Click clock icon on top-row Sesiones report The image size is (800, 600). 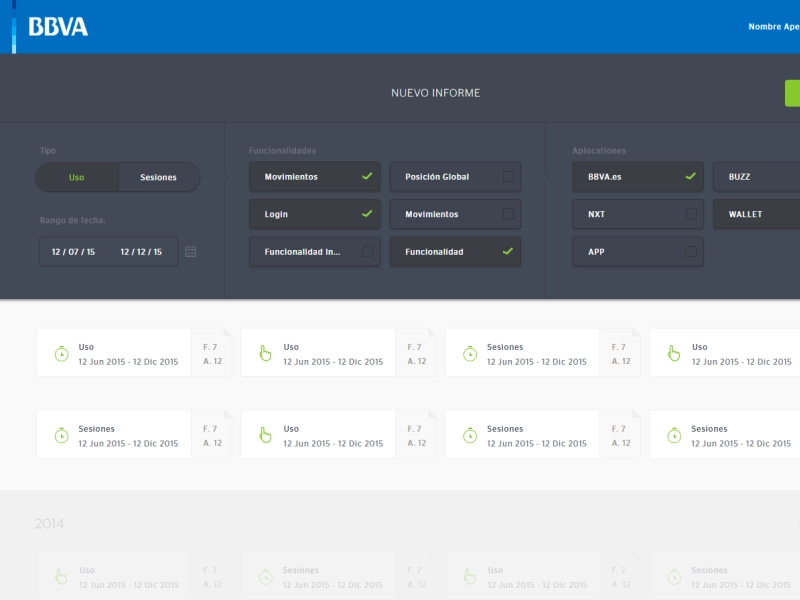(469, 353)
